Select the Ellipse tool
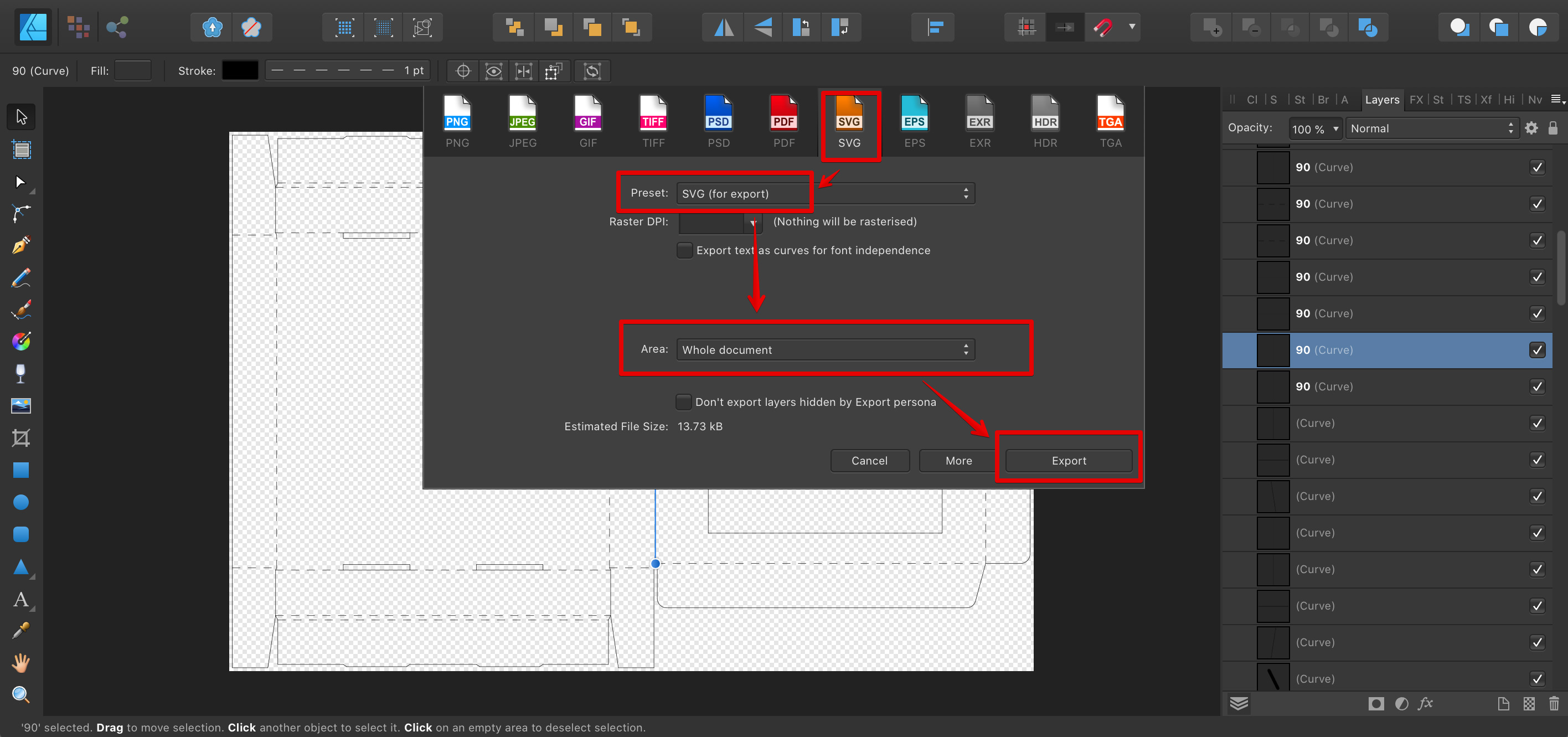The image size is (1568, 737). [20, 502]
